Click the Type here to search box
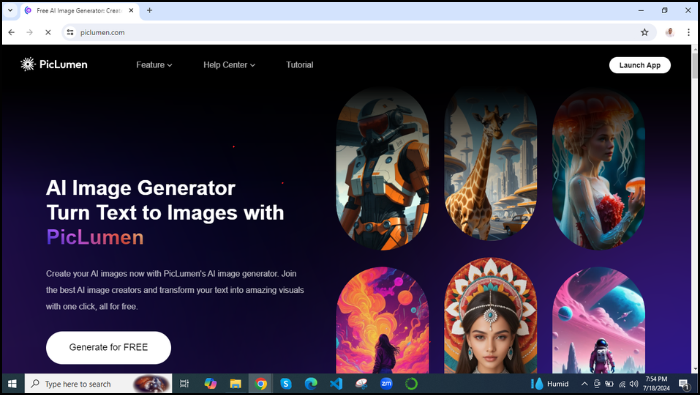This screenshot has width=700, height=395. (x=98, y=384)
